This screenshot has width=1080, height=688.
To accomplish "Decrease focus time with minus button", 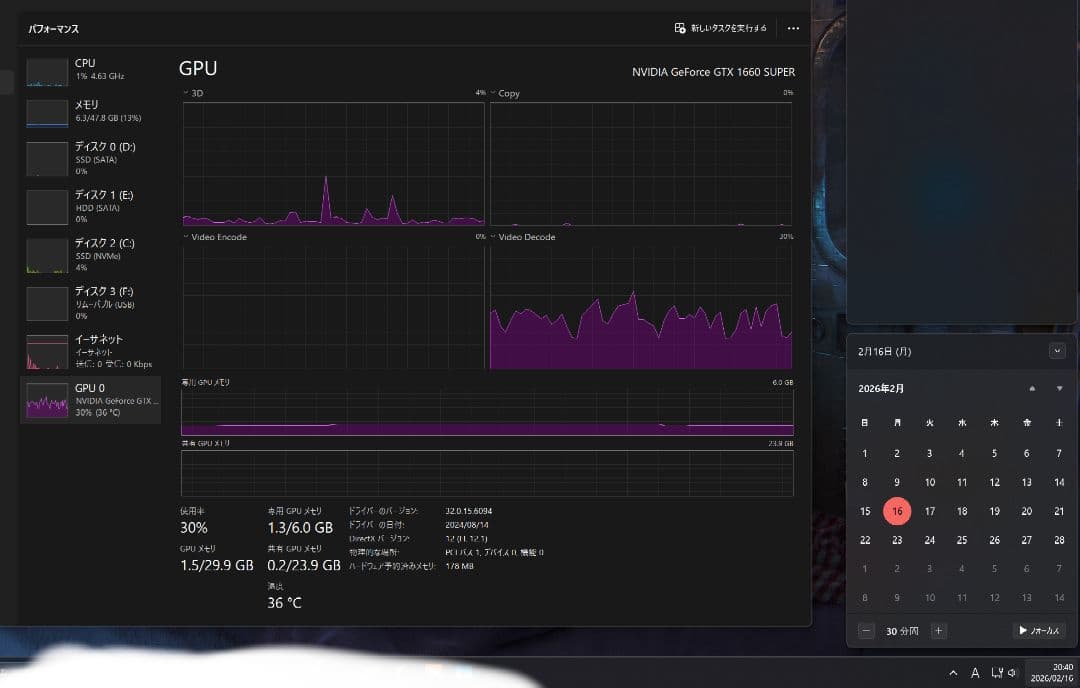I will pos(866,631).
